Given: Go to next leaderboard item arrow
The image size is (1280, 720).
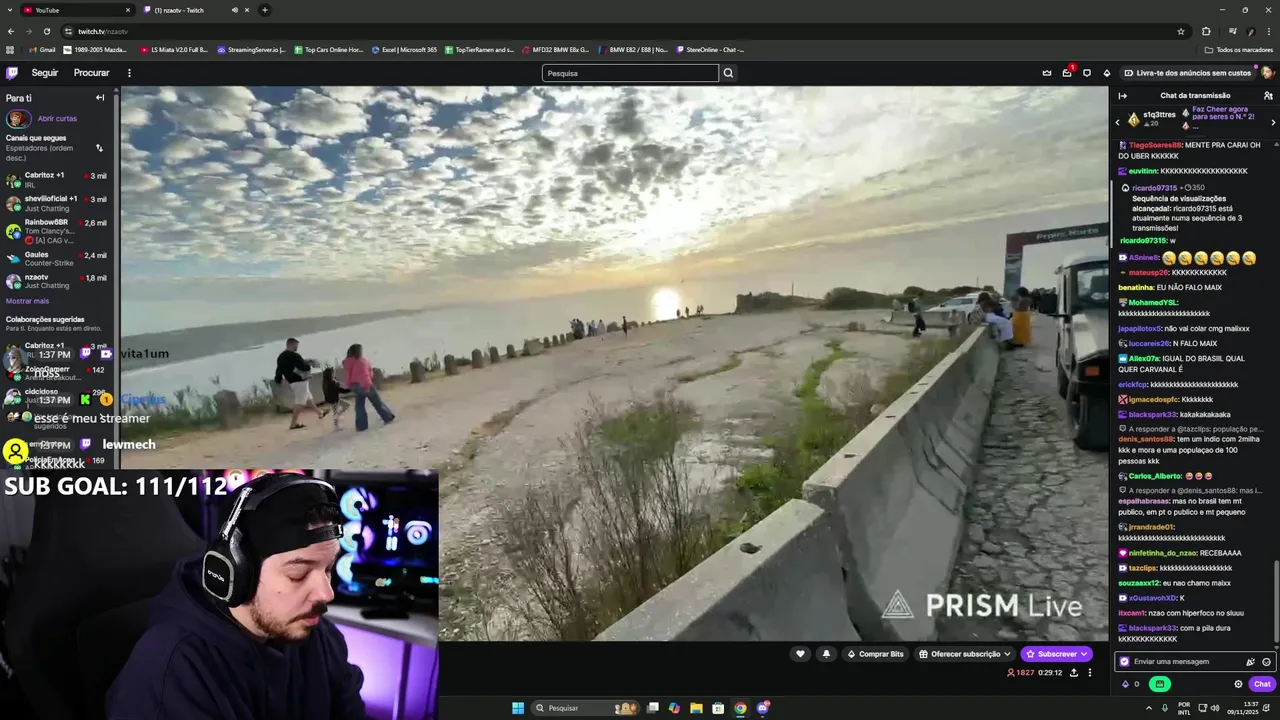Looking at the screenshot, I should tap(1273, 122).
